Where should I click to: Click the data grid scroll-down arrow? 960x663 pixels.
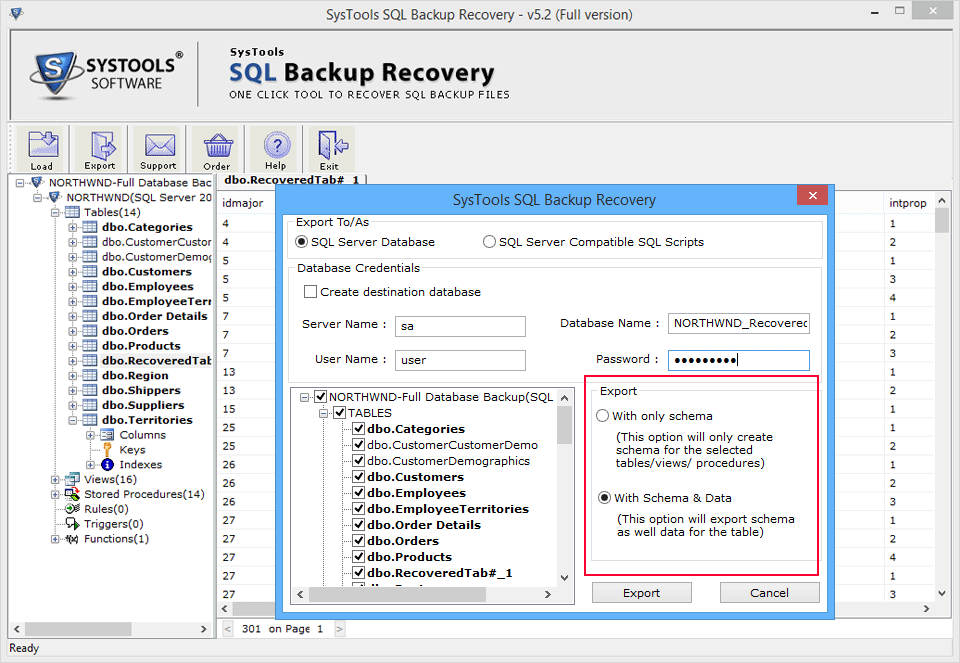[942, 593]
